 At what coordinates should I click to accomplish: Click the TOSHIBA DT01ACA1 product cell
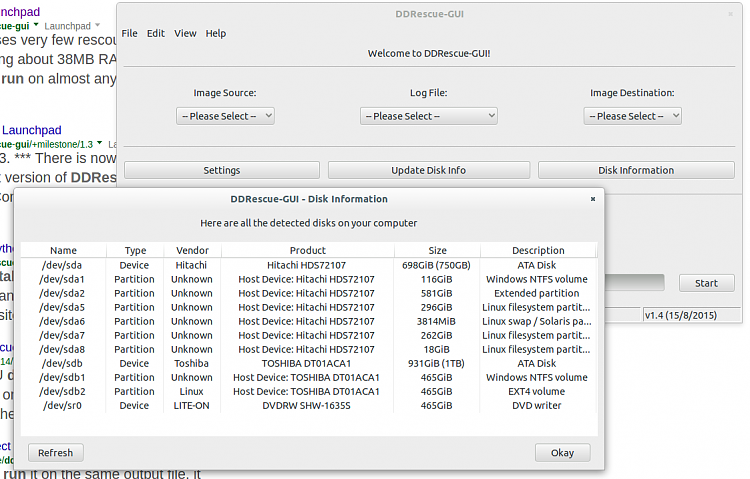[306, 363]
